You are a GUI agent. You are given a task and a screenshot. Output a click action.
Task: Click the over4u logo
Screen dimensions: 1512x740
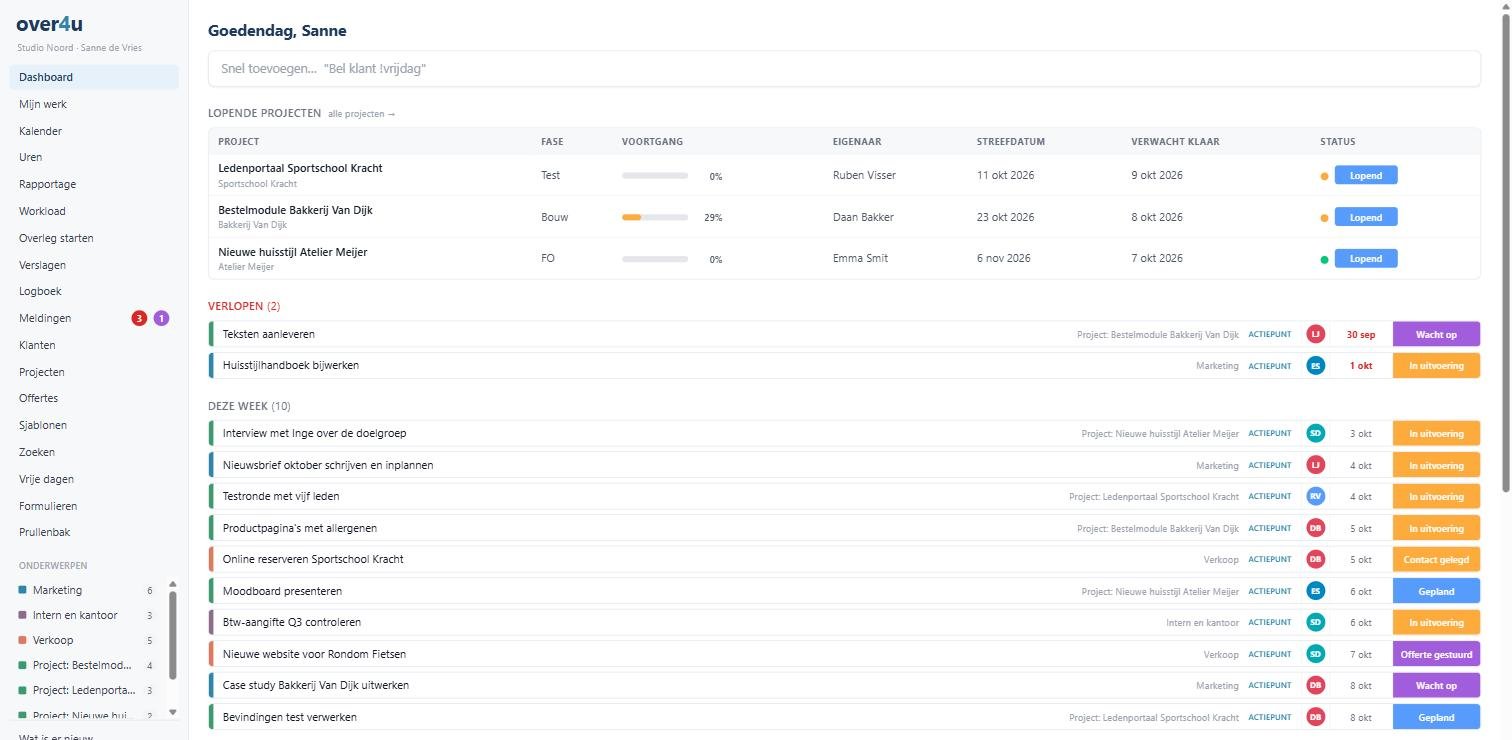(49, 26)
